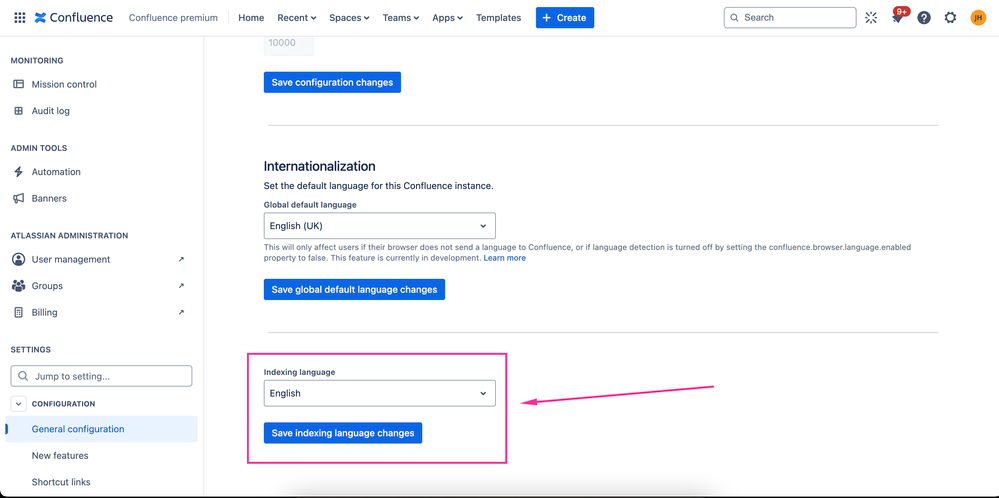This screenshot has width=999, height=498.
Task: Follow the Learn more link
Action: click(x=505, y=258)
